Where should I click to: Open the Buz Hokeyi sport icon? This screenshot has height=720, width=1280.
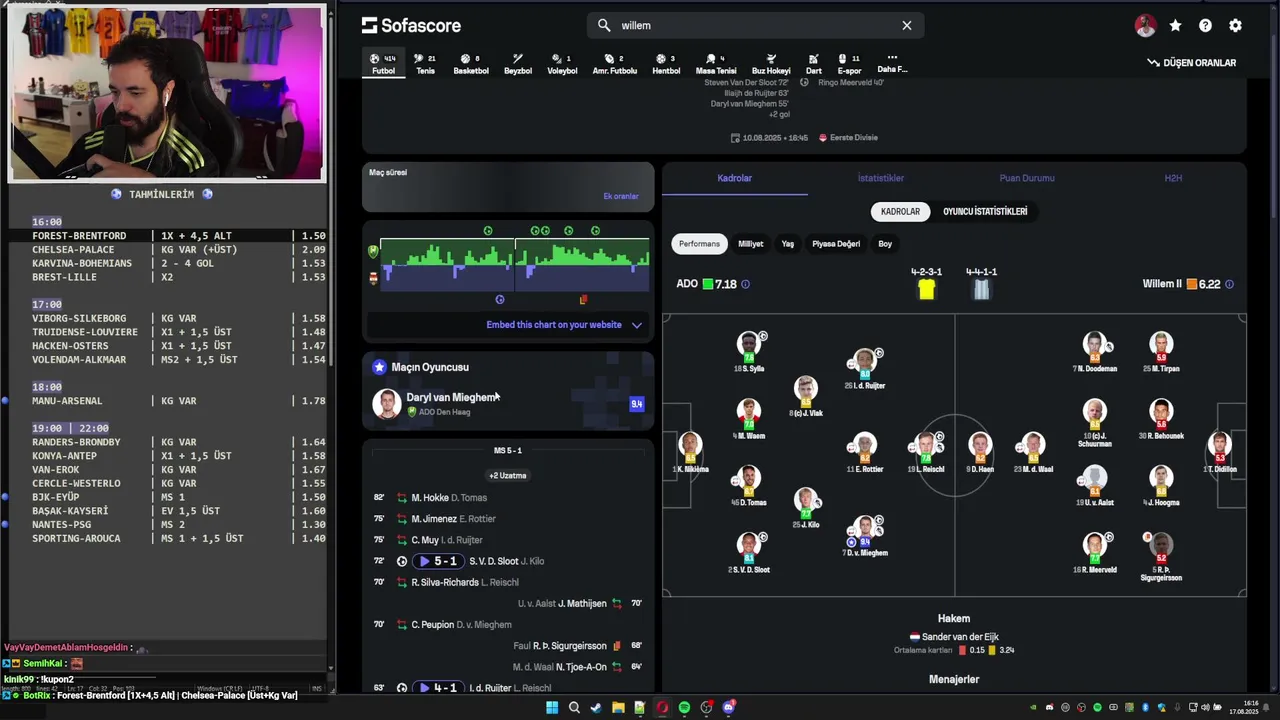tap(771, 64)
